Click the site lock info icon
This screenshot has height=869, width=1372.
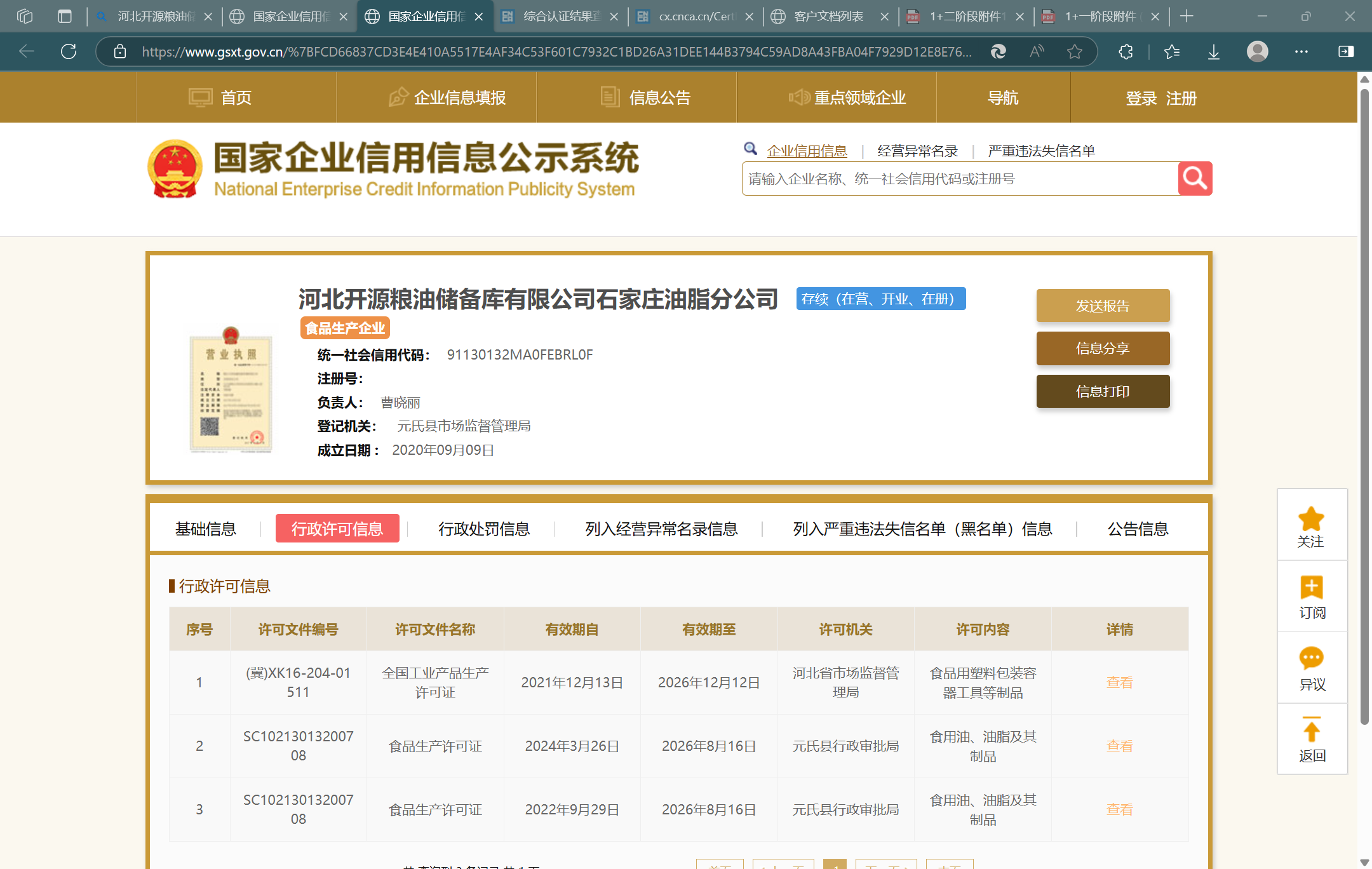point(120,51)
